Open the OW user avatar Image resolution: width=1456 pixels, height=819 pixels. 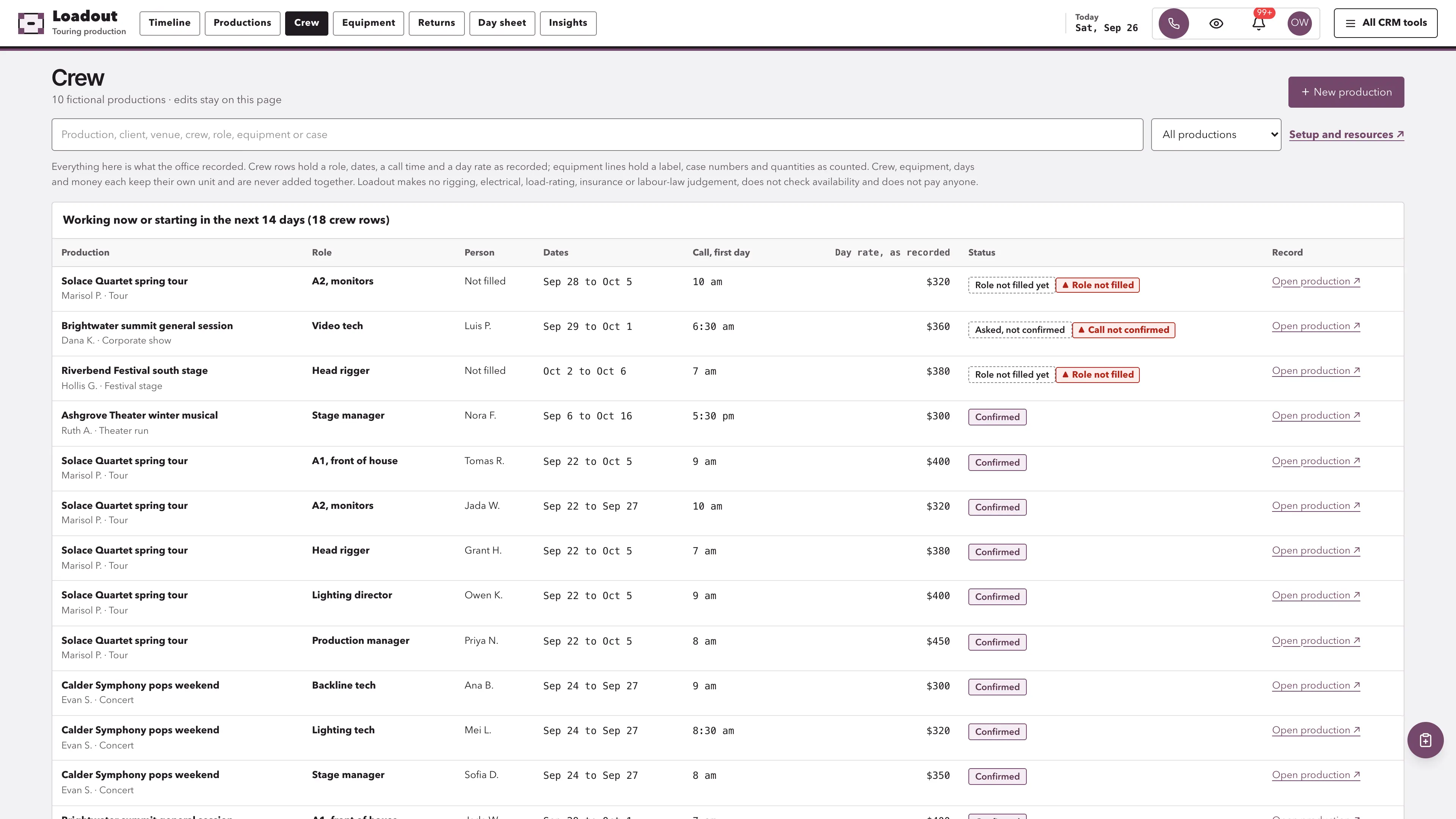coord(1299,23)
